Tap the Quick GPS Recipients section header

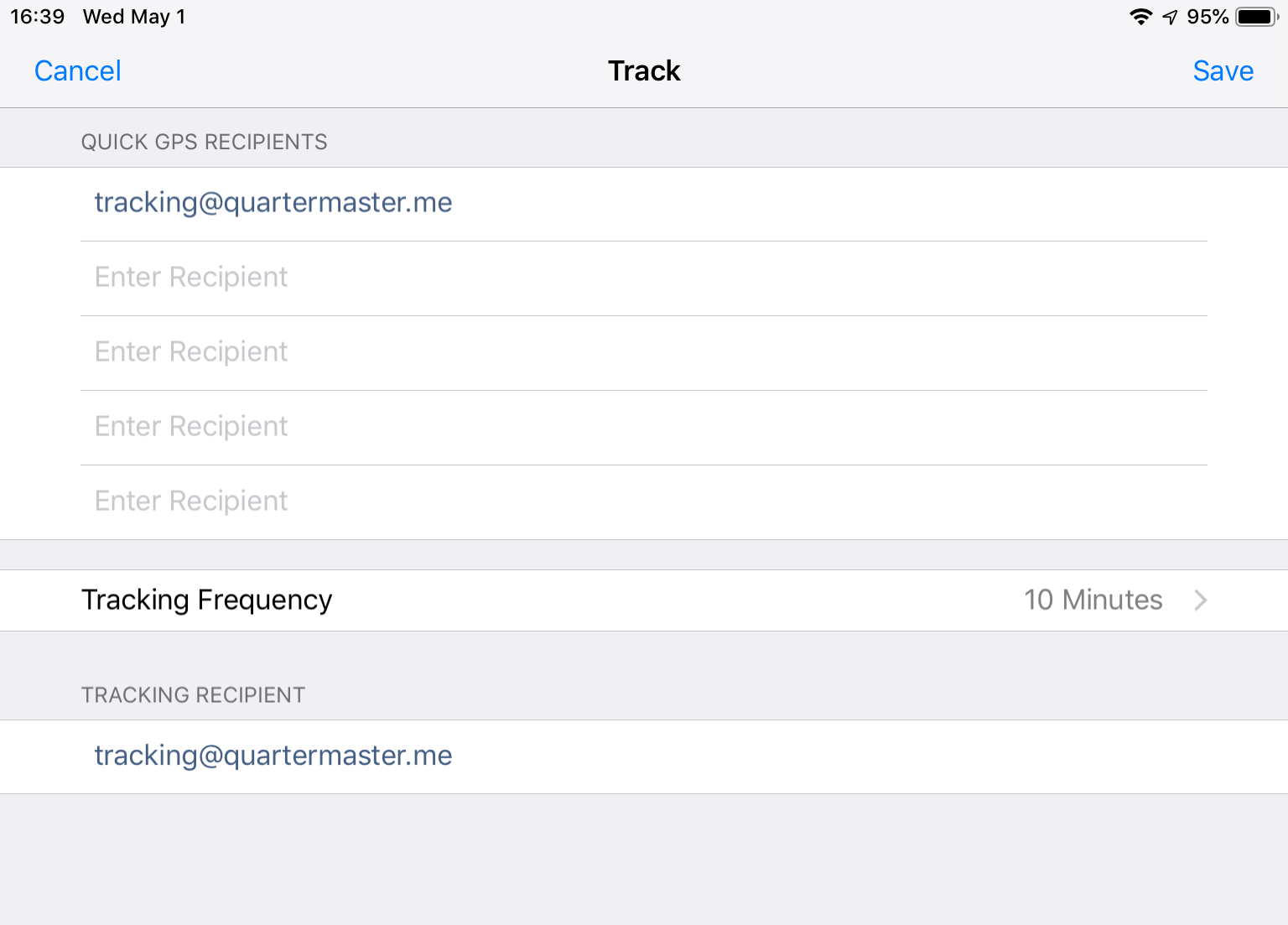coord(204,142)
